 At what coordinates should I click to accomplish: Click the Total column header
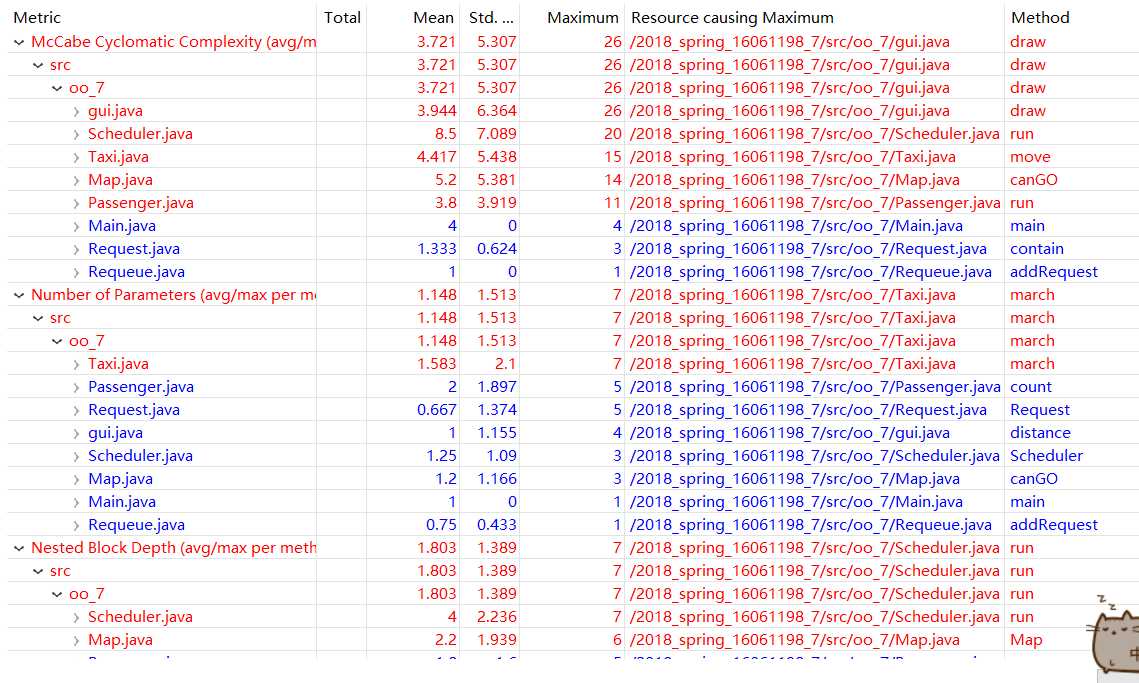[342, 18]
